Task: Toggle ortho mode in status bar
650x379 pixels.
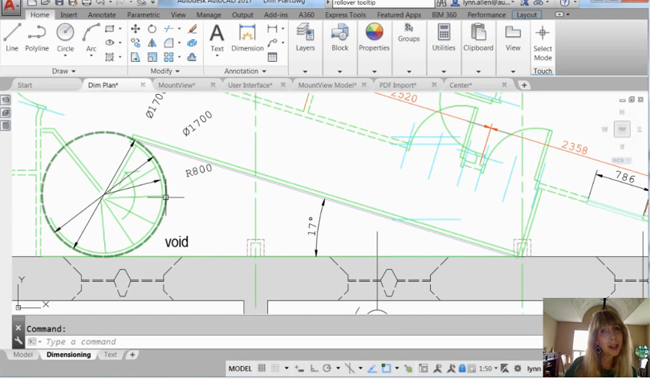Action: tap(314, 368)
